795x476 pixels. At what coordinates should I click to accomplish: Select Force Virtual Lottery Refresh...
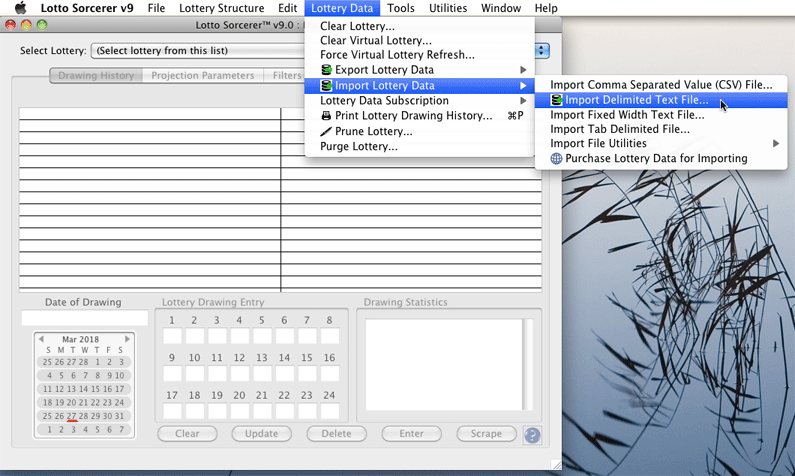419,55
